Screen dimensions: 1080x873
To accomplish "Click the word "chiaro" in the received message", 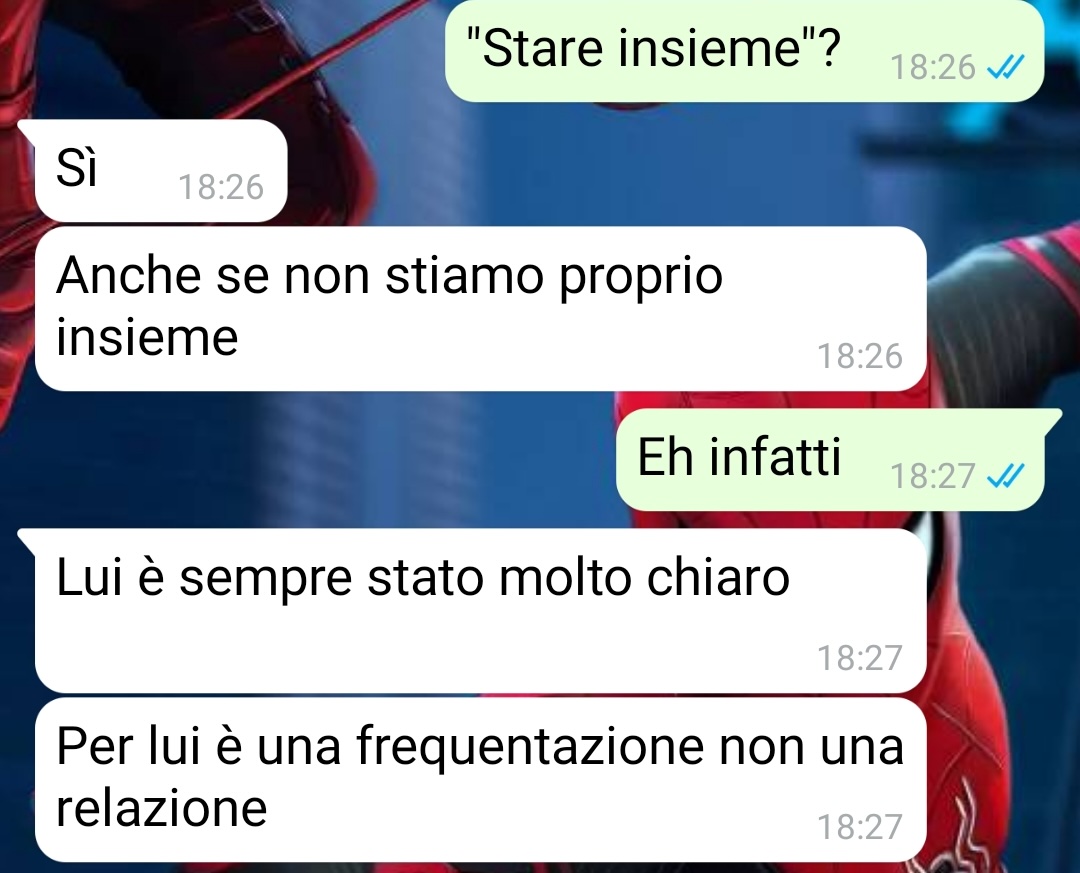I will 718,577.
